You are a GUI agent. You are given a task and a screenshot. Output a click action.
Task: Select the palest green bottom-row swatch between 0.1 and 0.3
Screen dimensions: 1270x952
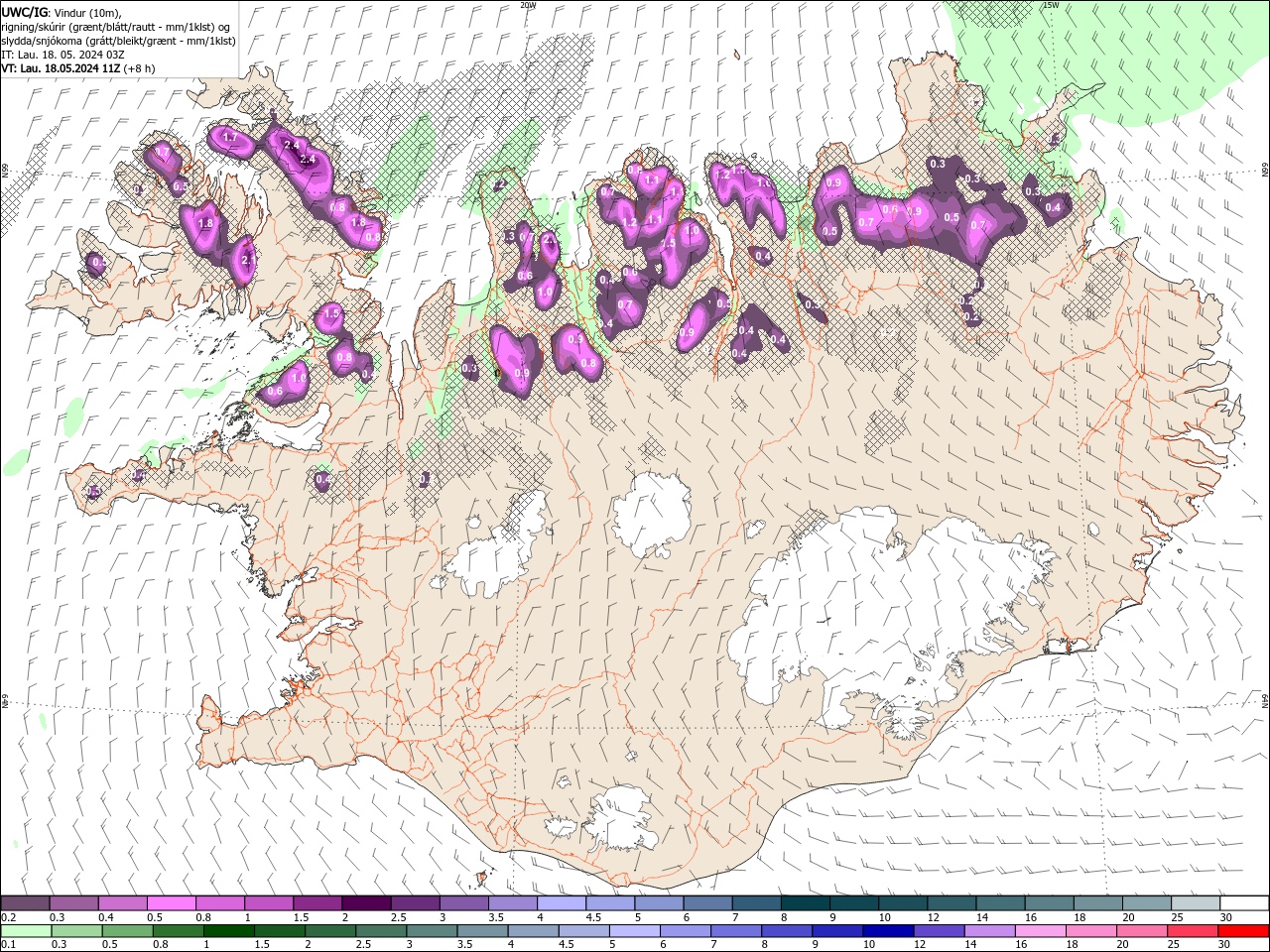coord(27,931)
